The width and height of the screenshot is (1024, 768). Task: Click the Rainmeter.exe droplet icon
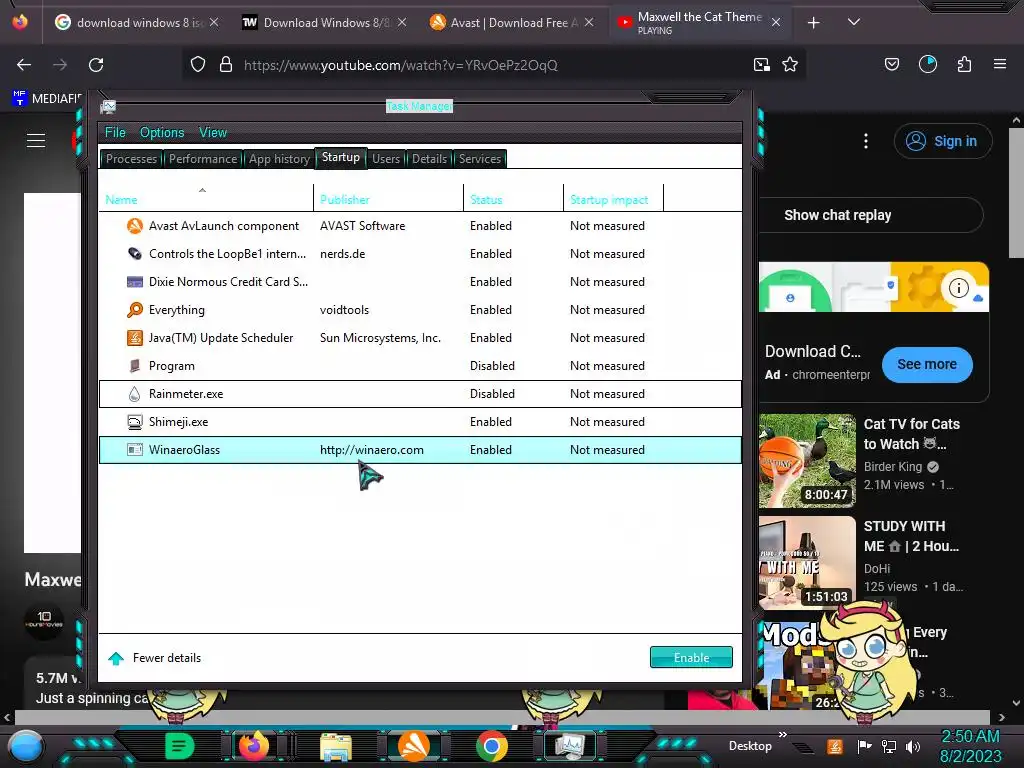point(135,394)
